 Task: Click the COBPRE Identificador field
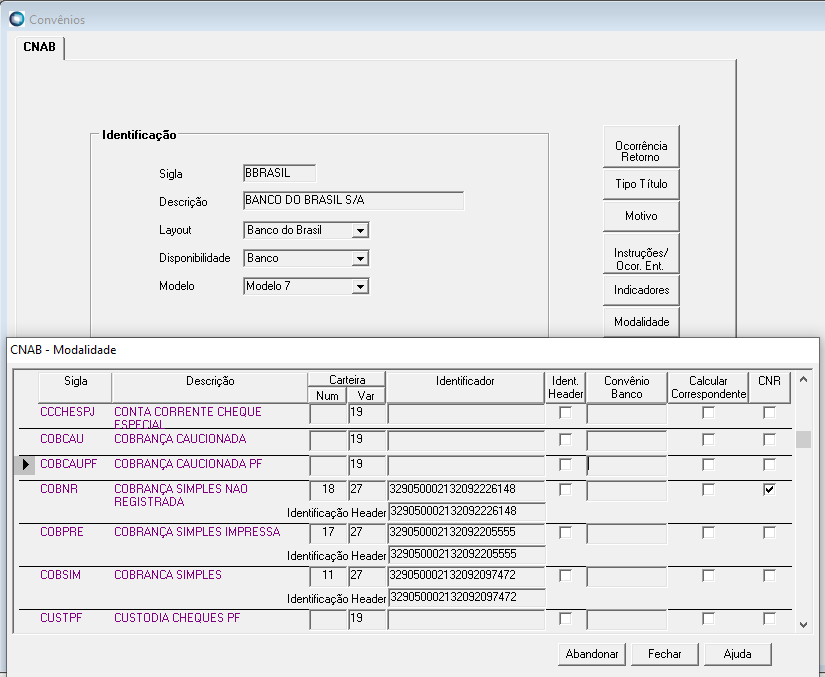(466, 533)
